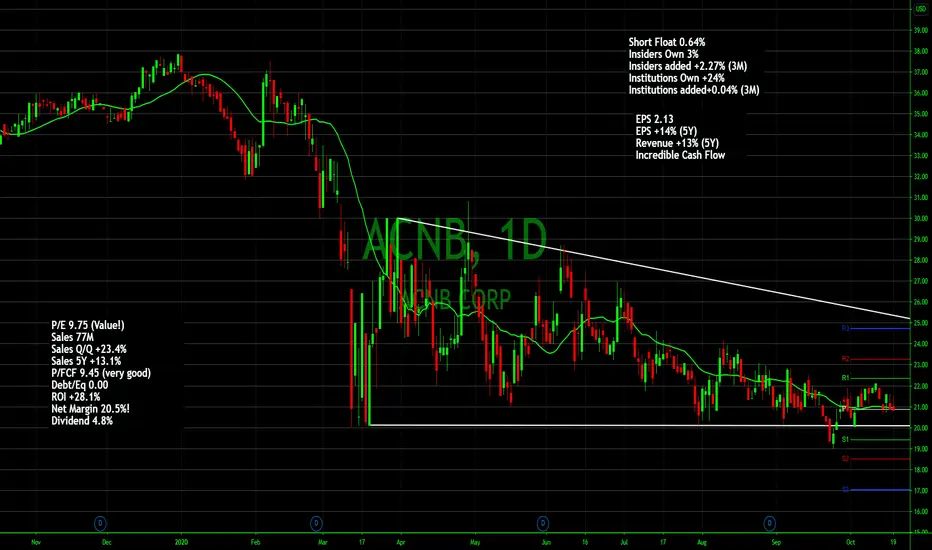Select the R2 pivot level label

click(x=845, y=359)
